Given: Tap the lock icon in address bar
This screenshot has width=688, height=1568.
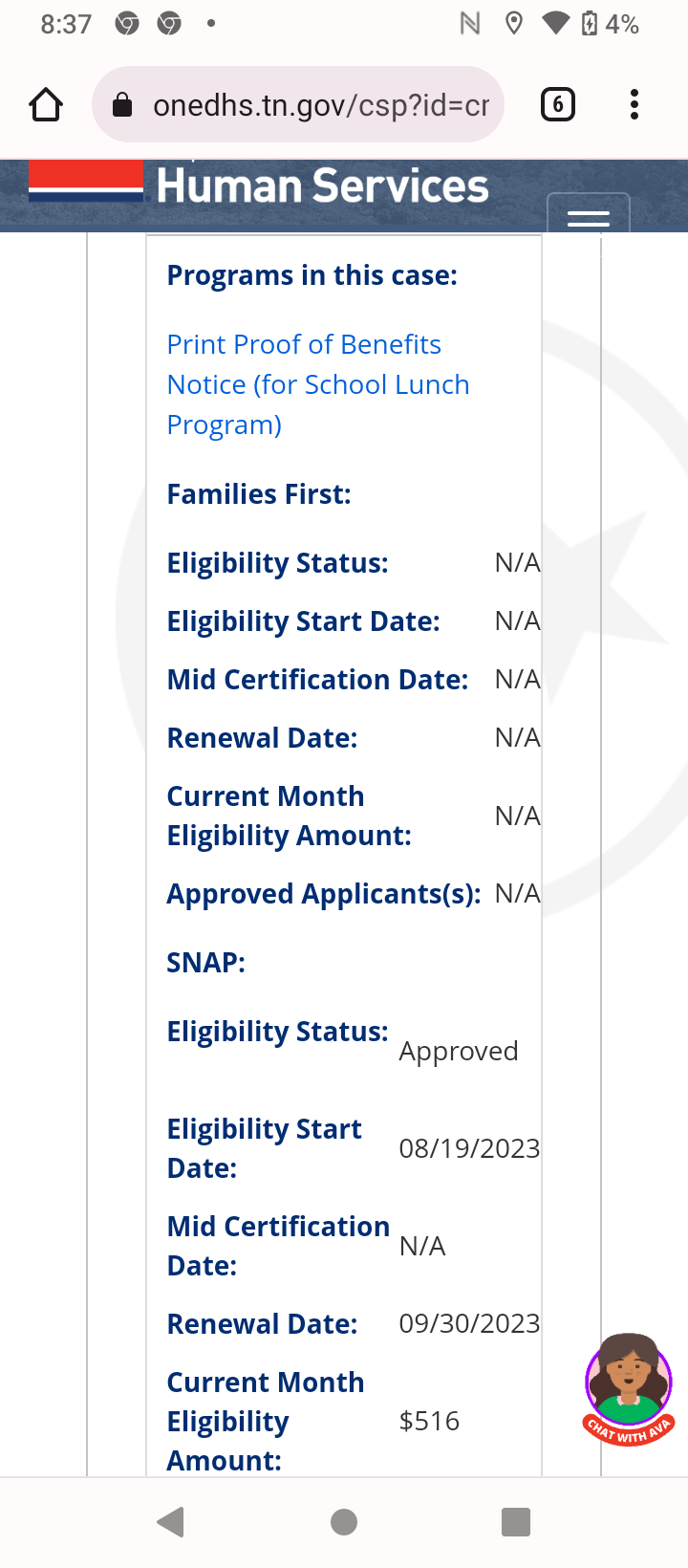Looking at the screenshot, I should 122,104.
